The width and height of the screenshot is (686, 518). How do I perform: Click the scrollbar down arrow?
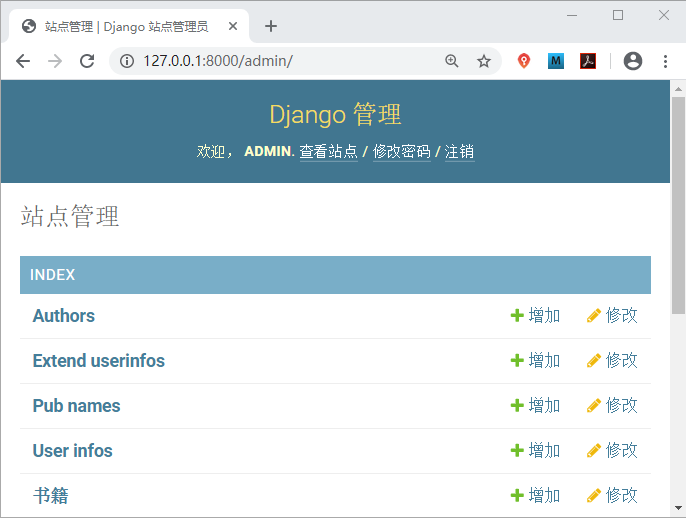[678, 508]
